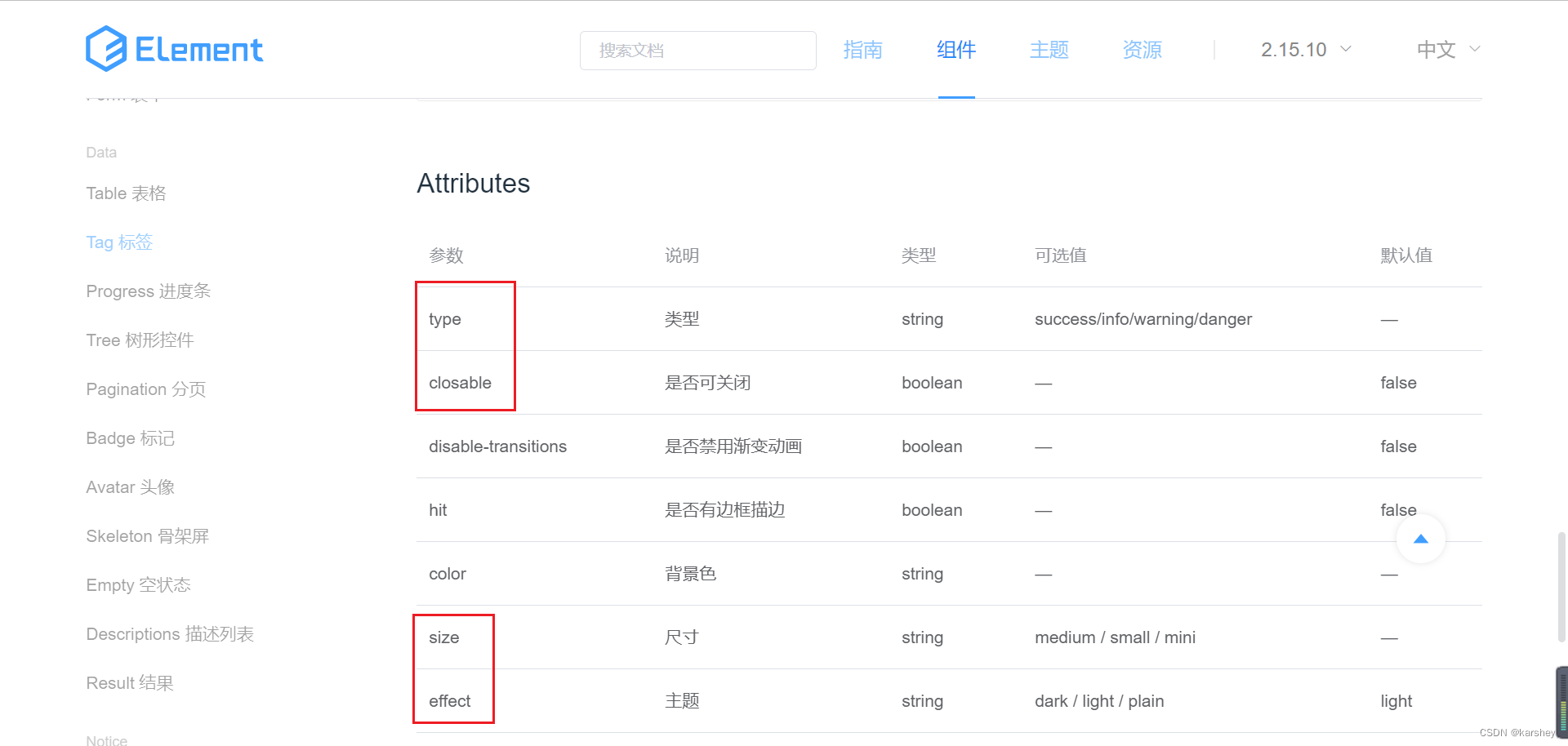Click the 是否可关闭 description cell
This screenshot has width=1568, height=746.
point(708,383)
